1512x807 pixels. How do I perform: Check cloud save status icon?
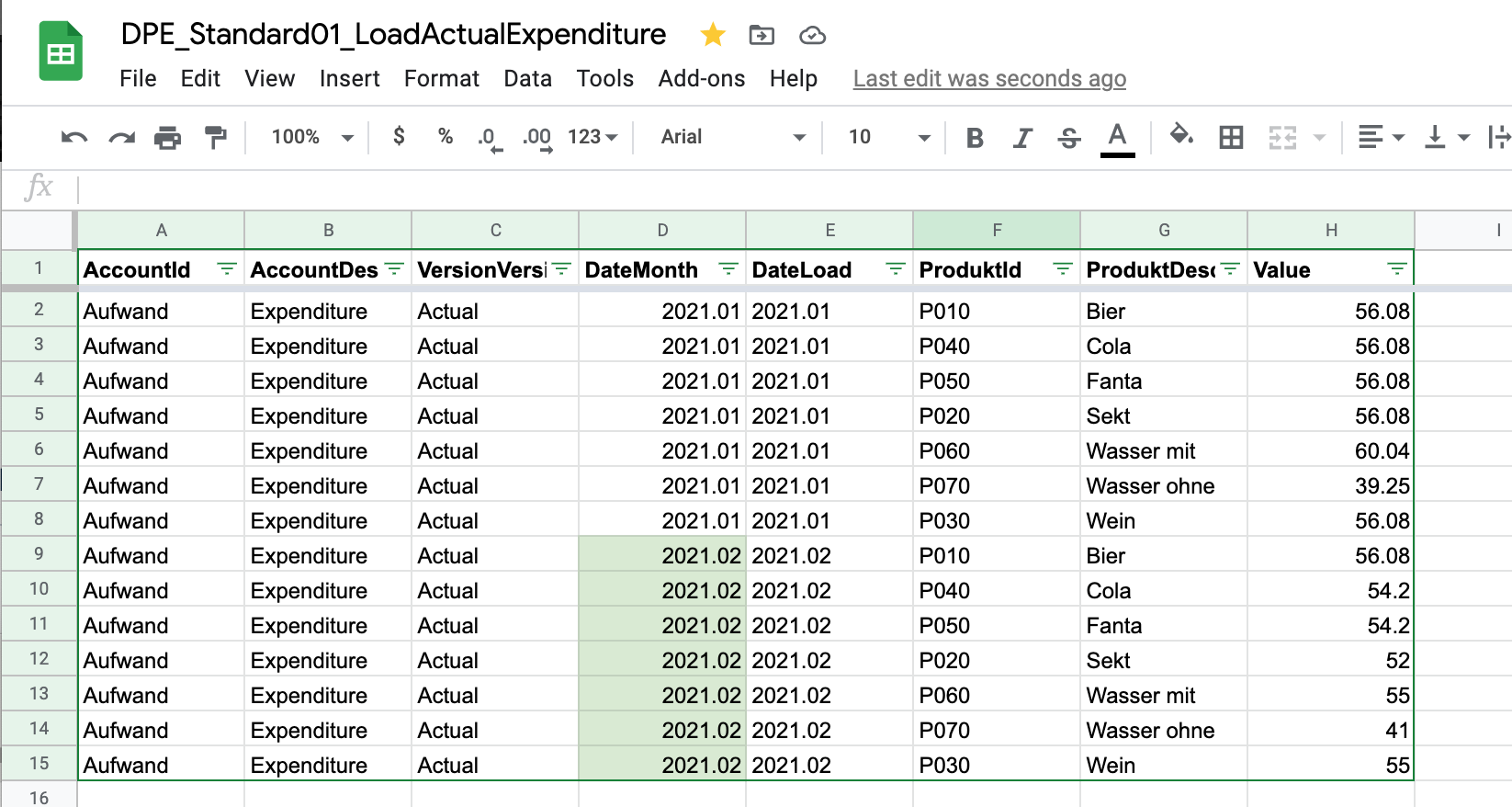pos(812,35)
